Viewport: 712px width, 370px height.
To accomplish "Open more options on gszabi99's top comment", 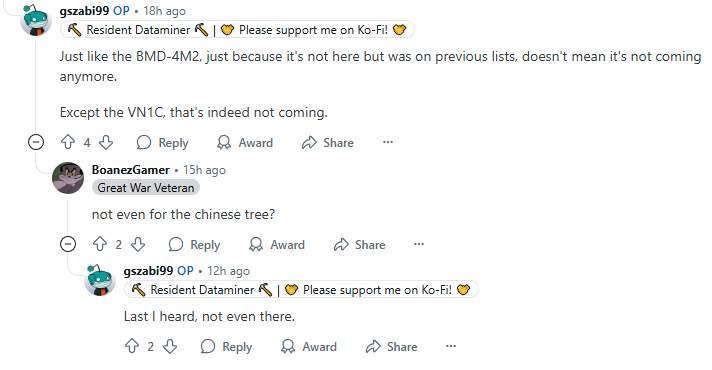I will 388,142.
